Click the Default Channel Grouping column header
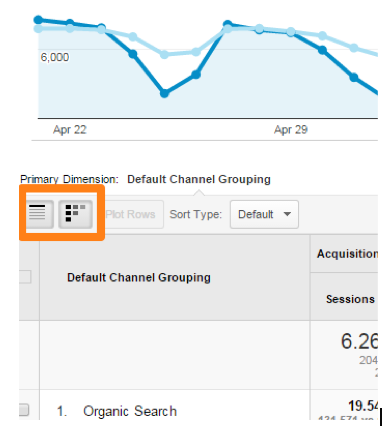 point(139,277)
